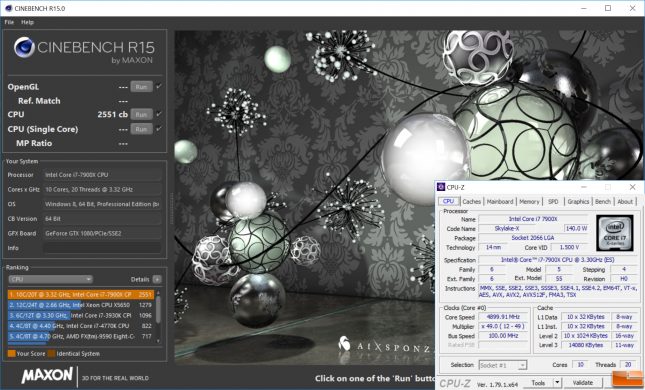Image resolution: width=645 pixels, height=390 pixels.
Task: Open the Ranking CPU dropdown
Action: pyautogui.click(x=50, y=279)
